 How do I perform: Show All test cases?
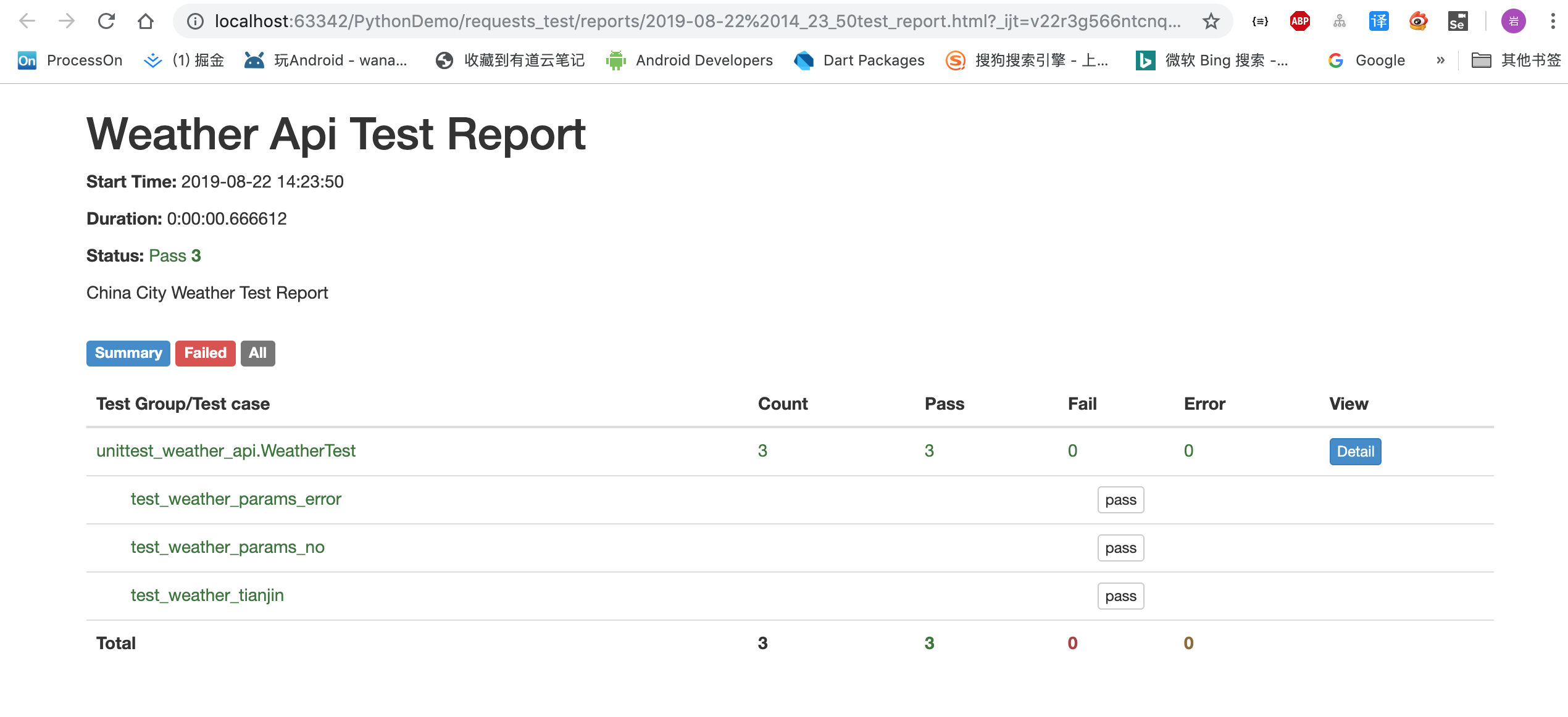(x=257, y=353)
